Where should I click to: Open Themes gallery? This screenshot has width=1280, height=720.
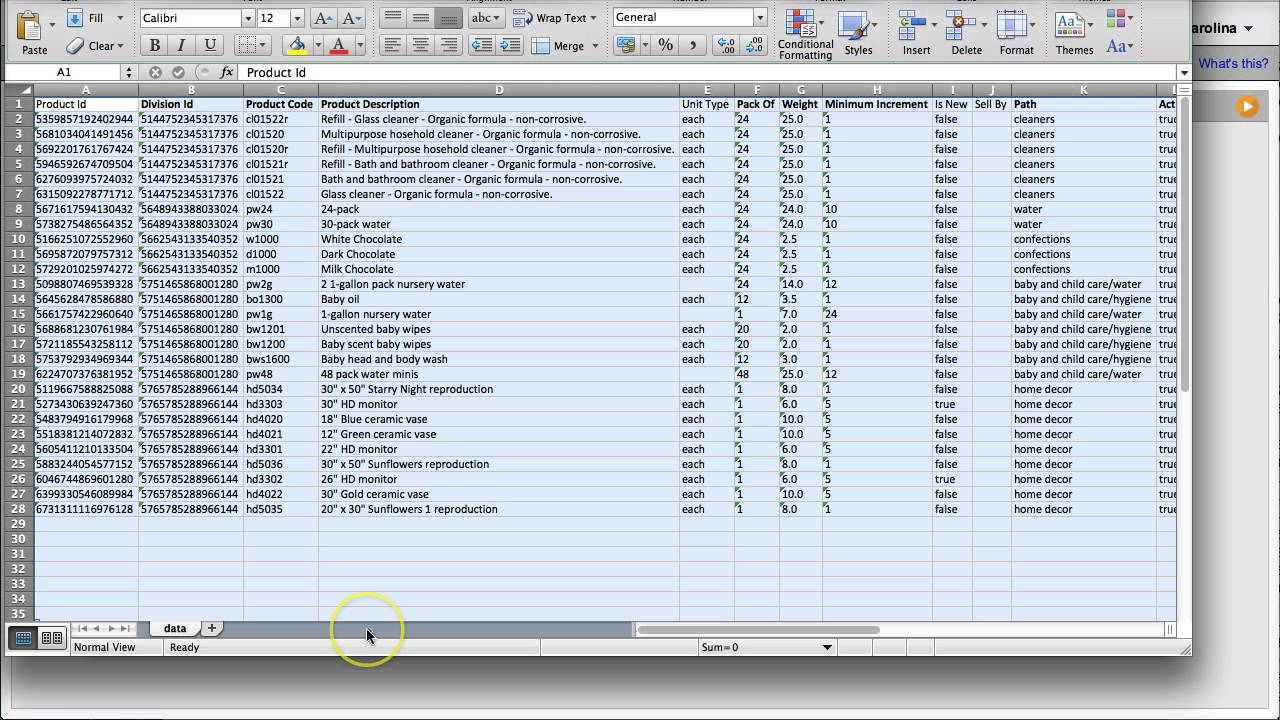point(1074,34)
